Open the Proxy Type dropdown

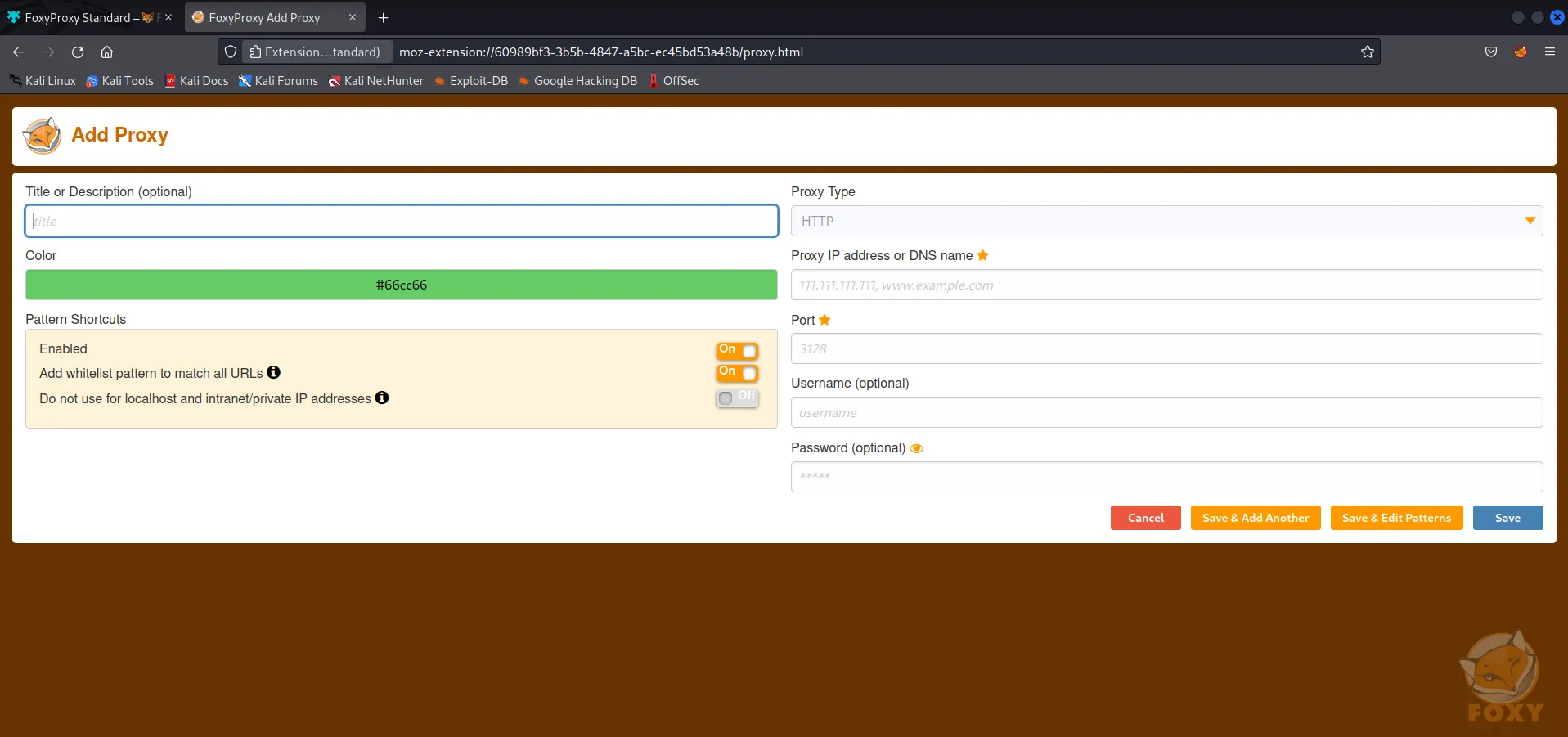(1166, 221)
